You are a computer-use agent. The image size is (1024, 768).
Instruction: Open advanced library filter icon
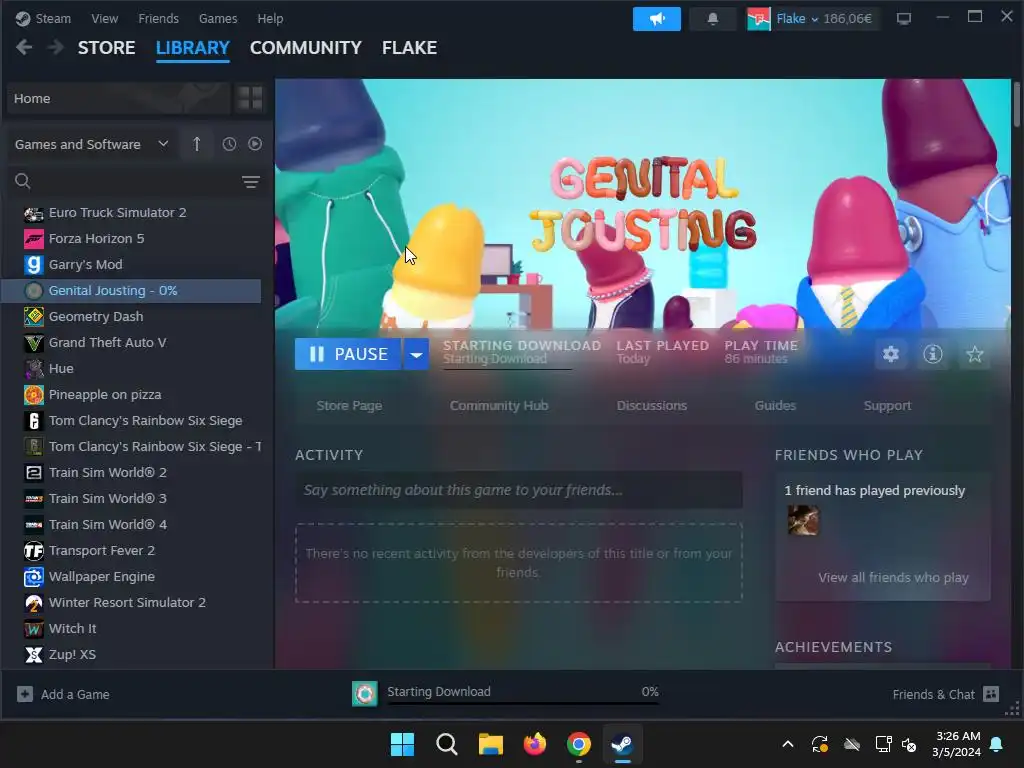tap(251, 182)
